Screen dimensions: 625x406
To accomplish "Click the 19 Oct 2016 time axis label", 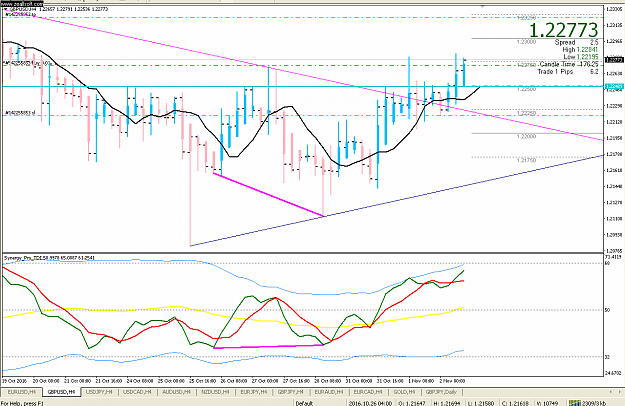I will click(15, 381).
